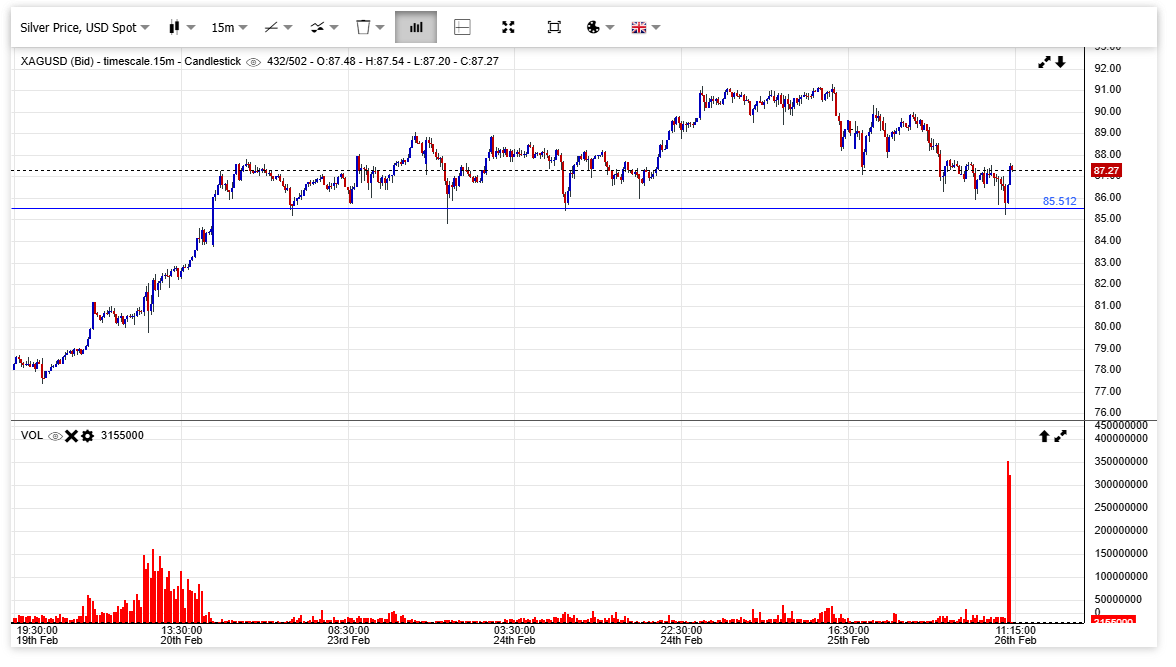Screen dimensions: 1176x667
Task: Open the color palette theme dropdown
Action: click(599, 28)
